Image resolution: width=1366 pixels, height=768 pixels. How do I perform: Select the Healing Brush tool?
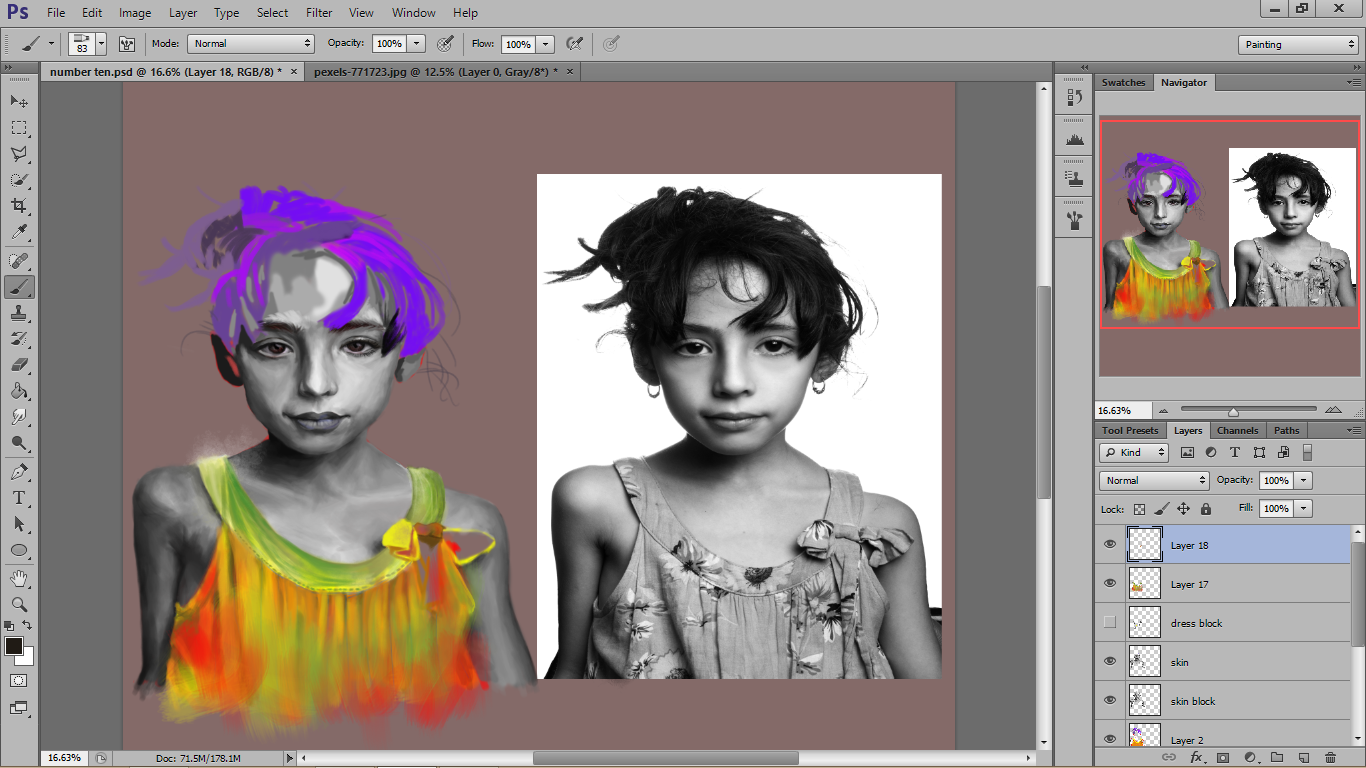click(x=19, y=261)
